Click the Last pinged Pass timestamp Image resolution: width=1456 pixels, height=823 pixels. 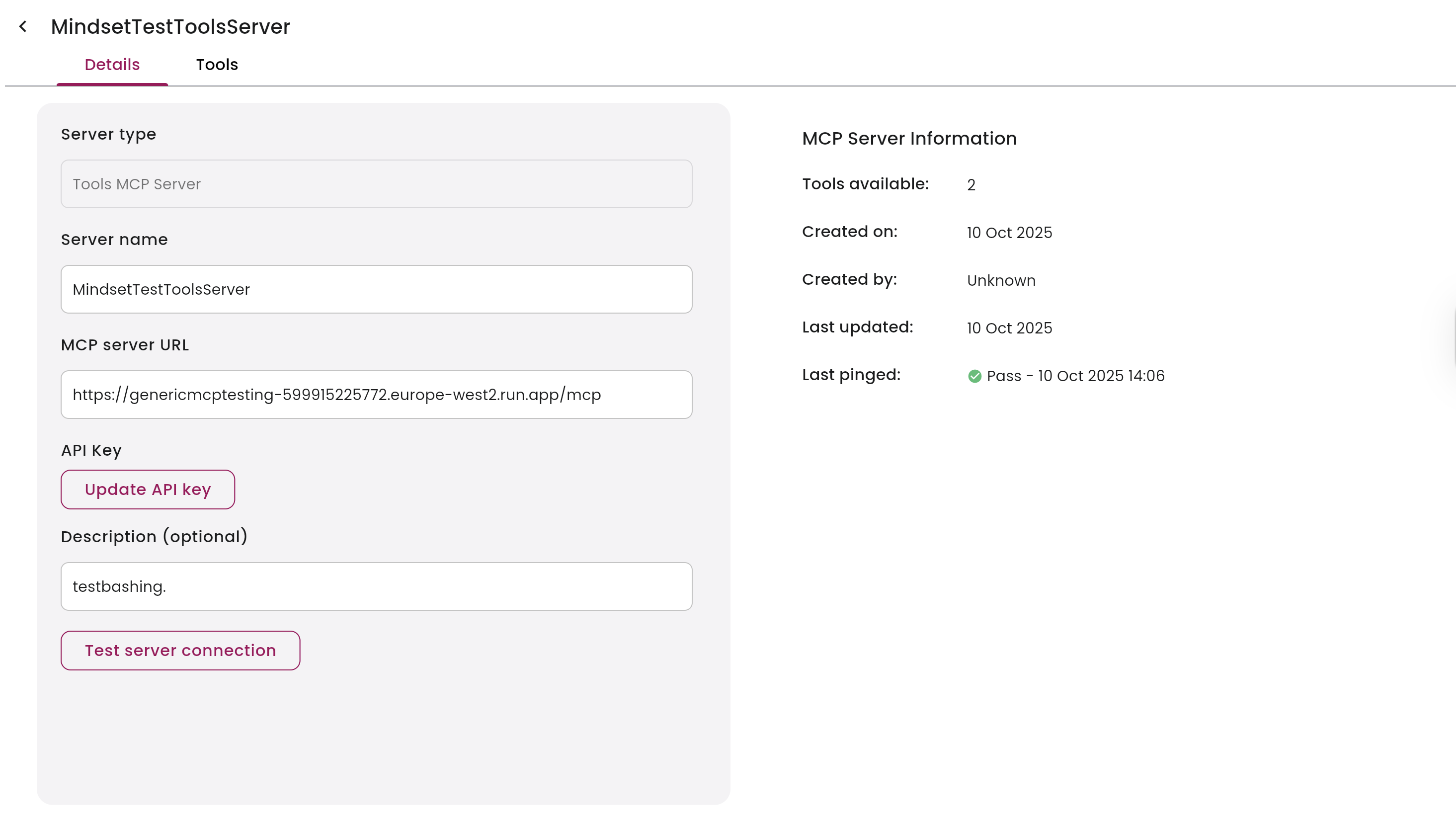coord(1075,376)
